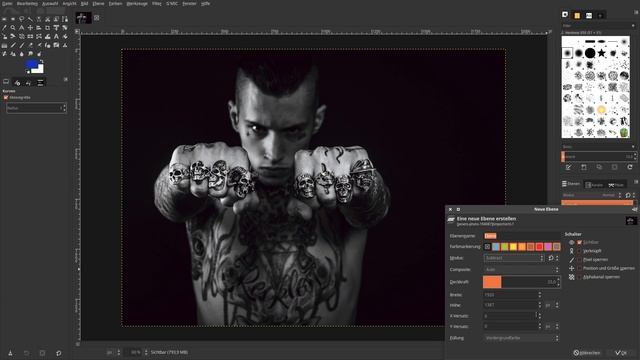Pick the blue Farbmarkierung swatch
This screenshot has height=360, width=640.
[x=496, y=247]
